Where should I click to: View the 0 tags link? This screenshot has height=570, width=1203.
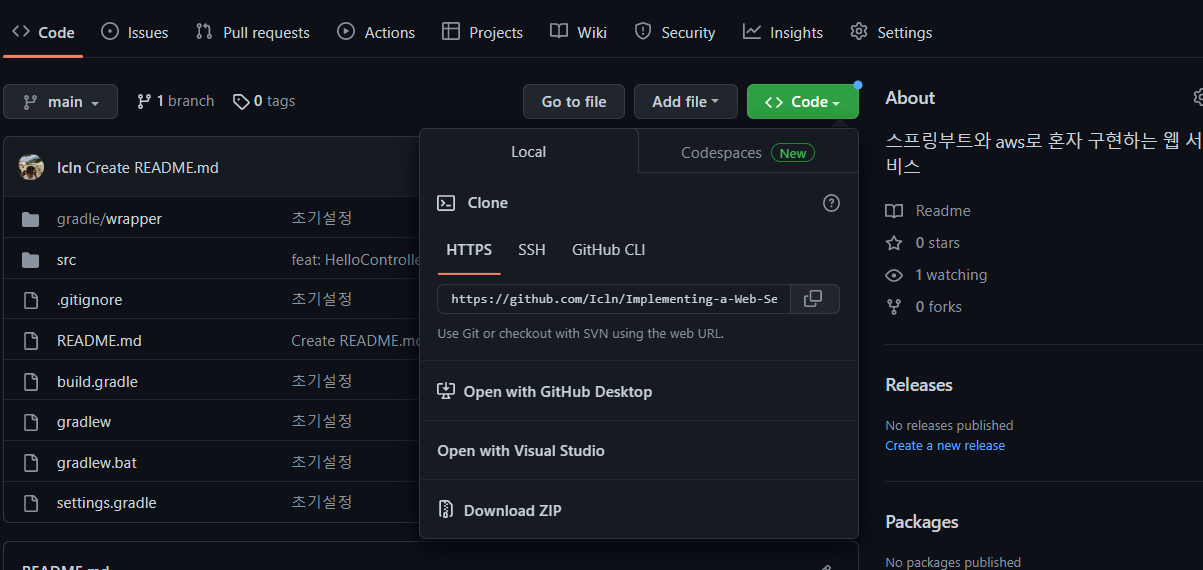[x=264, y=101]
